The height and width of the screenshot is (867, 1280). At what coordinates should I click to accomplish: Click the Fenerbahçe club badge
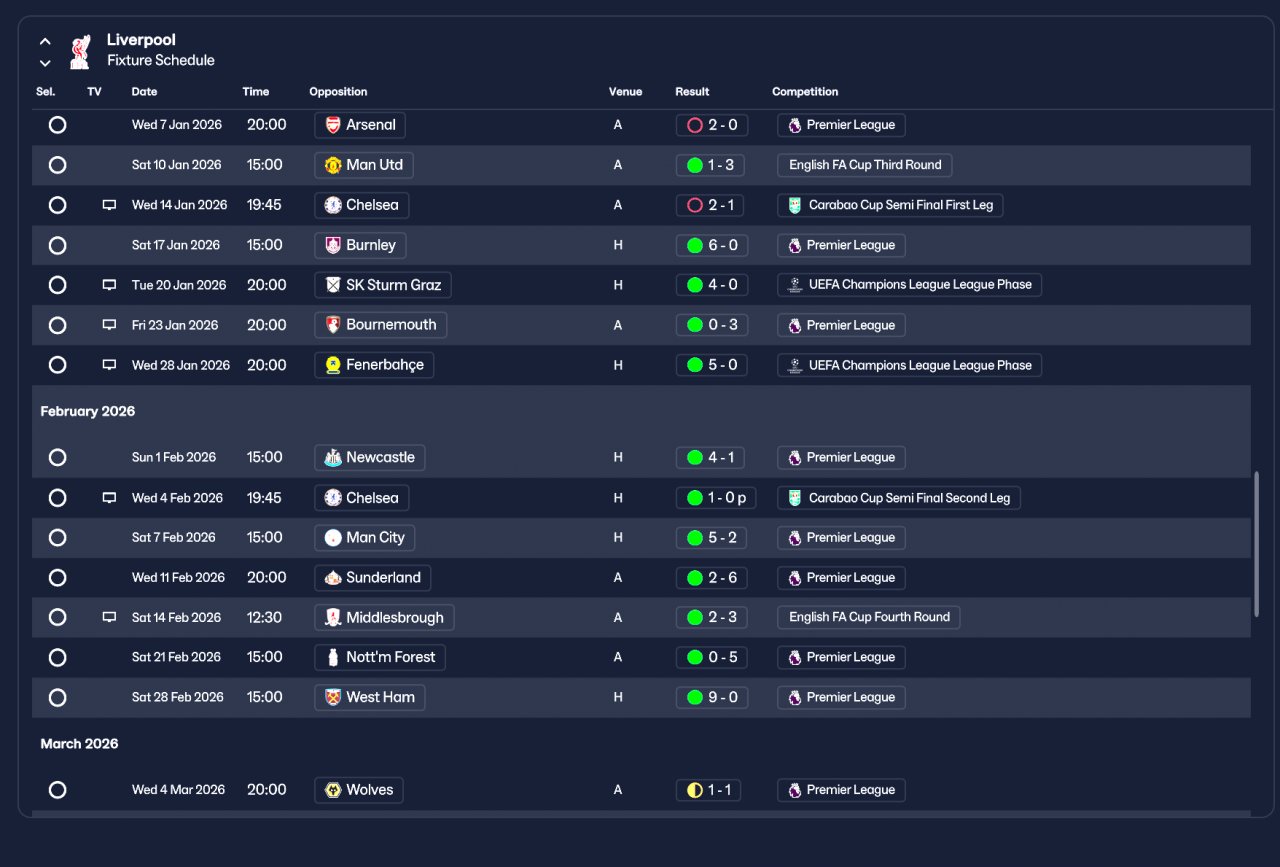click(333, 365)
